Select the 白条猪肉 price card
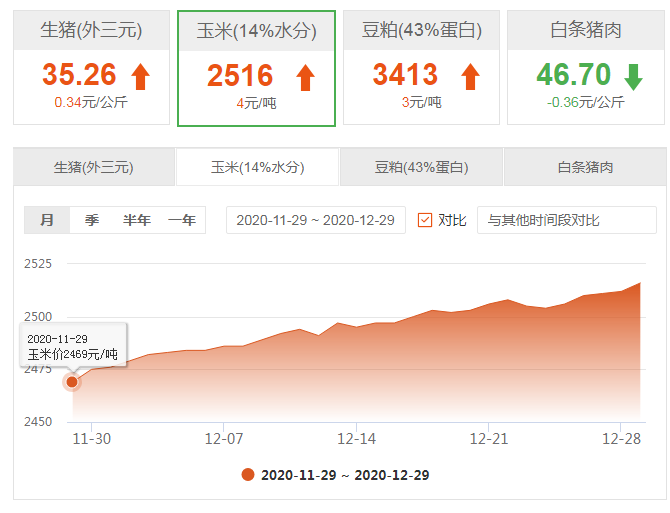Viewport: 670px width, 513px height. tap(586, 67)
